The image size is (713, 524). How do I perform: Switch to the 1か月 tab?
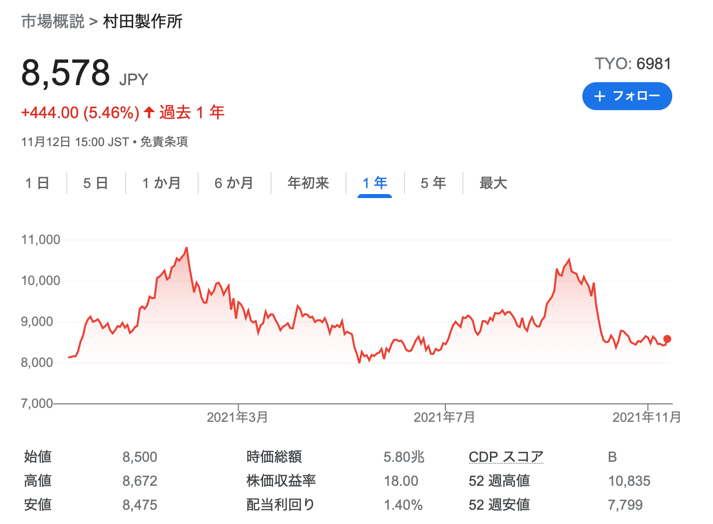point(161,183)
